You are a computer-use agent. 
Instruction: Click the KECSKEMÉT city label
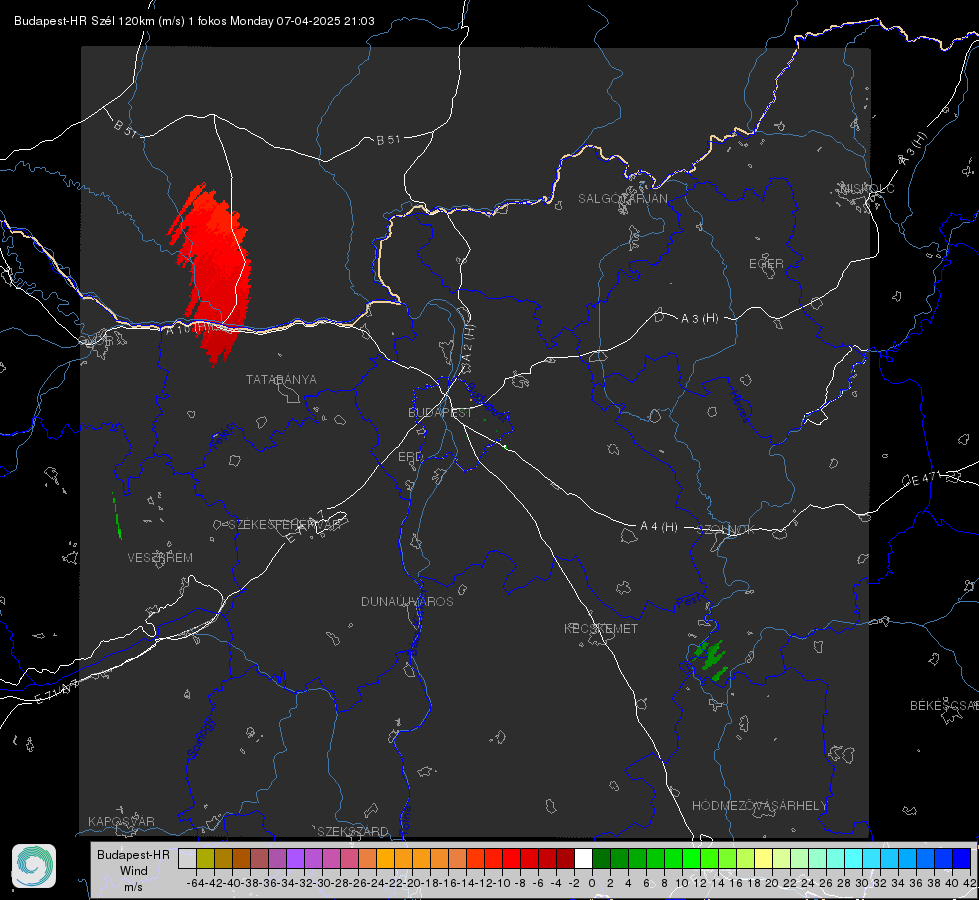(601, 628)
